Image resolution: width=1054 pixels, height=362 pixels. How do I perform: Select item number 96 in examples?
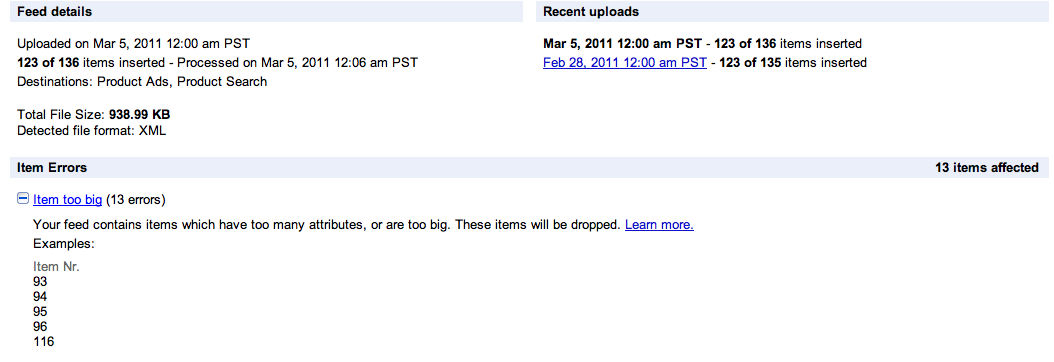click(40, 327)
